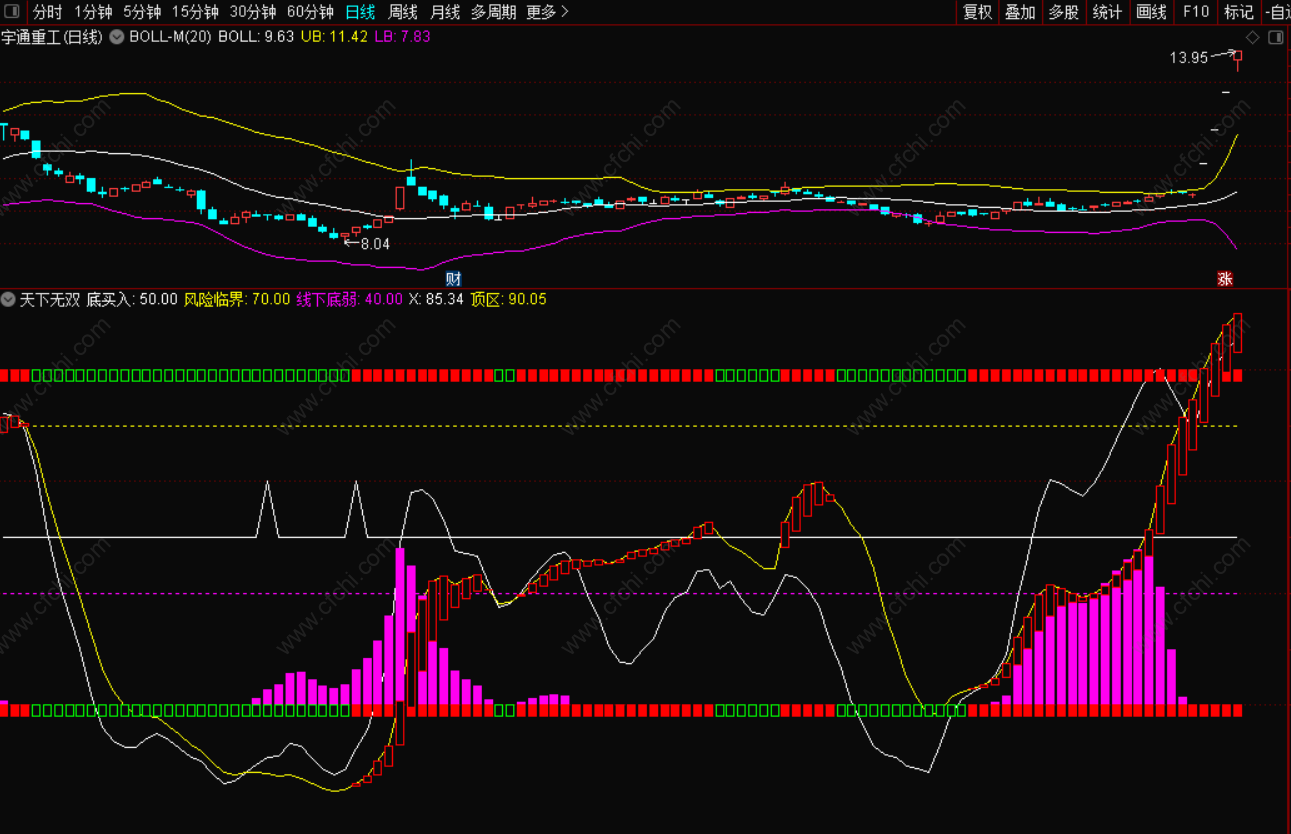Image resolution: width=1291 pixels, height=834 pixels.
Task: Toggle the left sidebar panel icon
Action: click(x=11, y=12)
